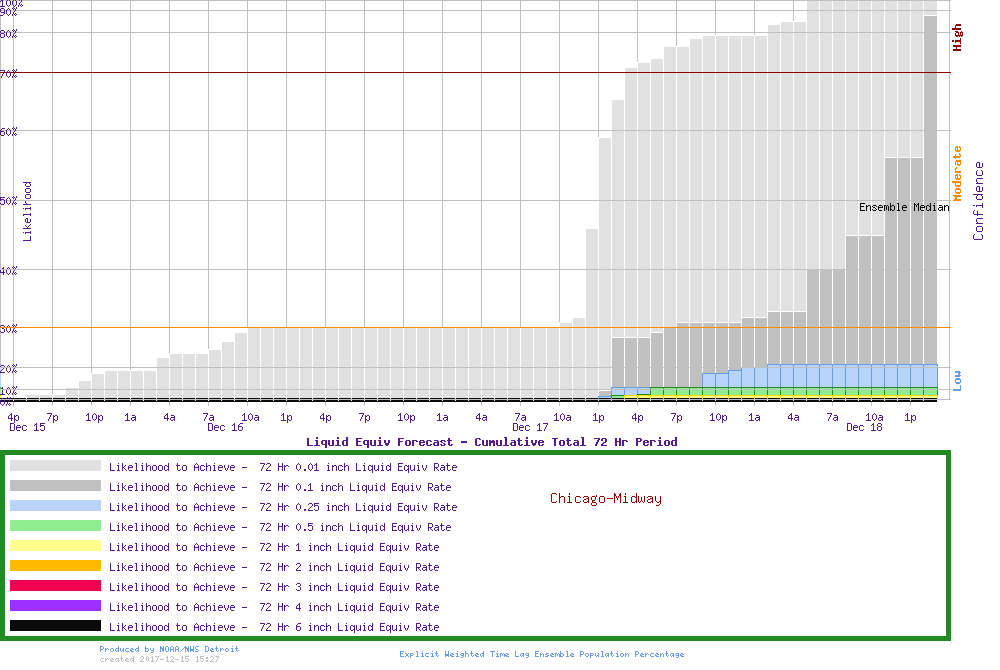
Task: Click the yellow 1 inch legend swatch
Action: tap(55, 546)
